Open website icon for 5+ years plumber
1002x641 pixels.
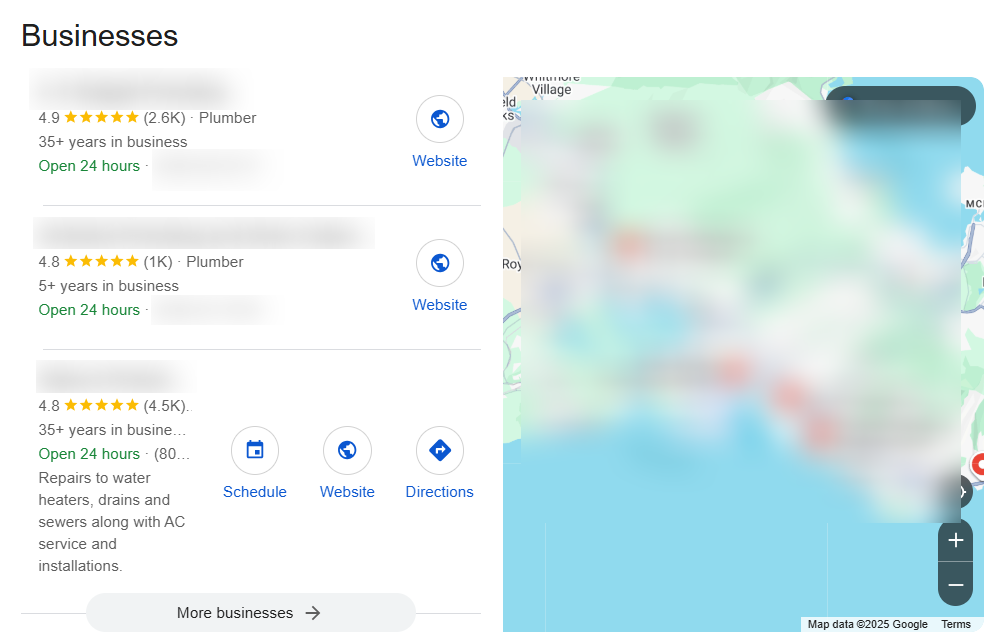point(440,263)
